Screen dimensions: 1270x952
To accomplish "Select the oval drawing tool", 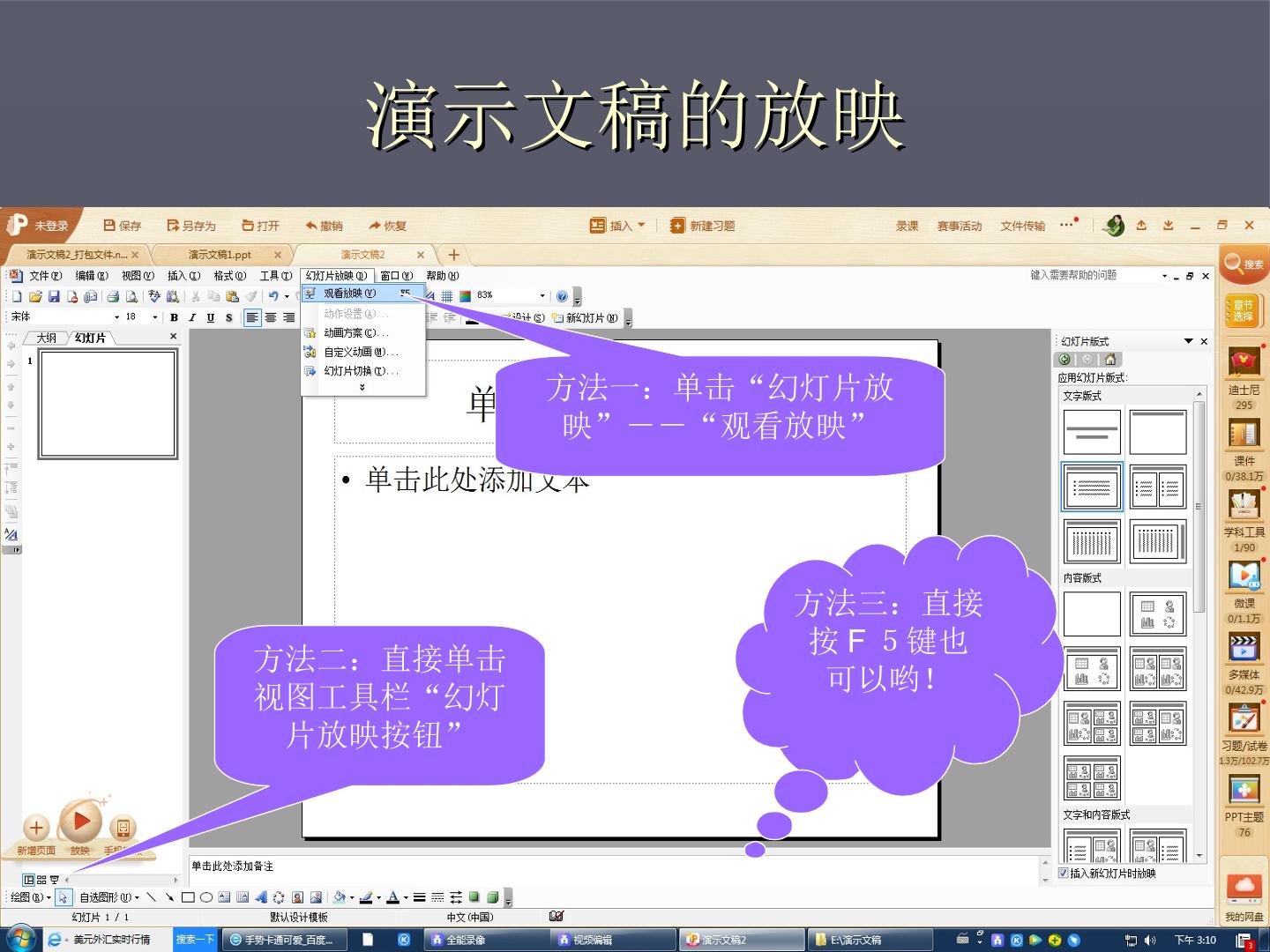I will (206, 897).
